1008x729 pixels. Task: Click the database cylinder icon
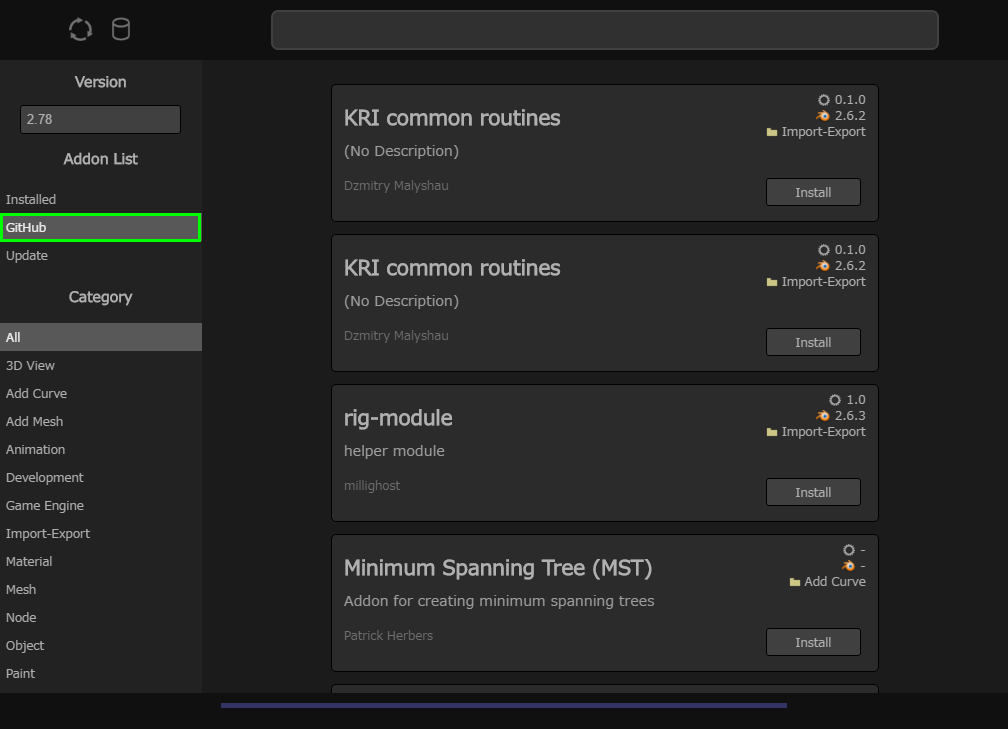(x=121, y=30)
